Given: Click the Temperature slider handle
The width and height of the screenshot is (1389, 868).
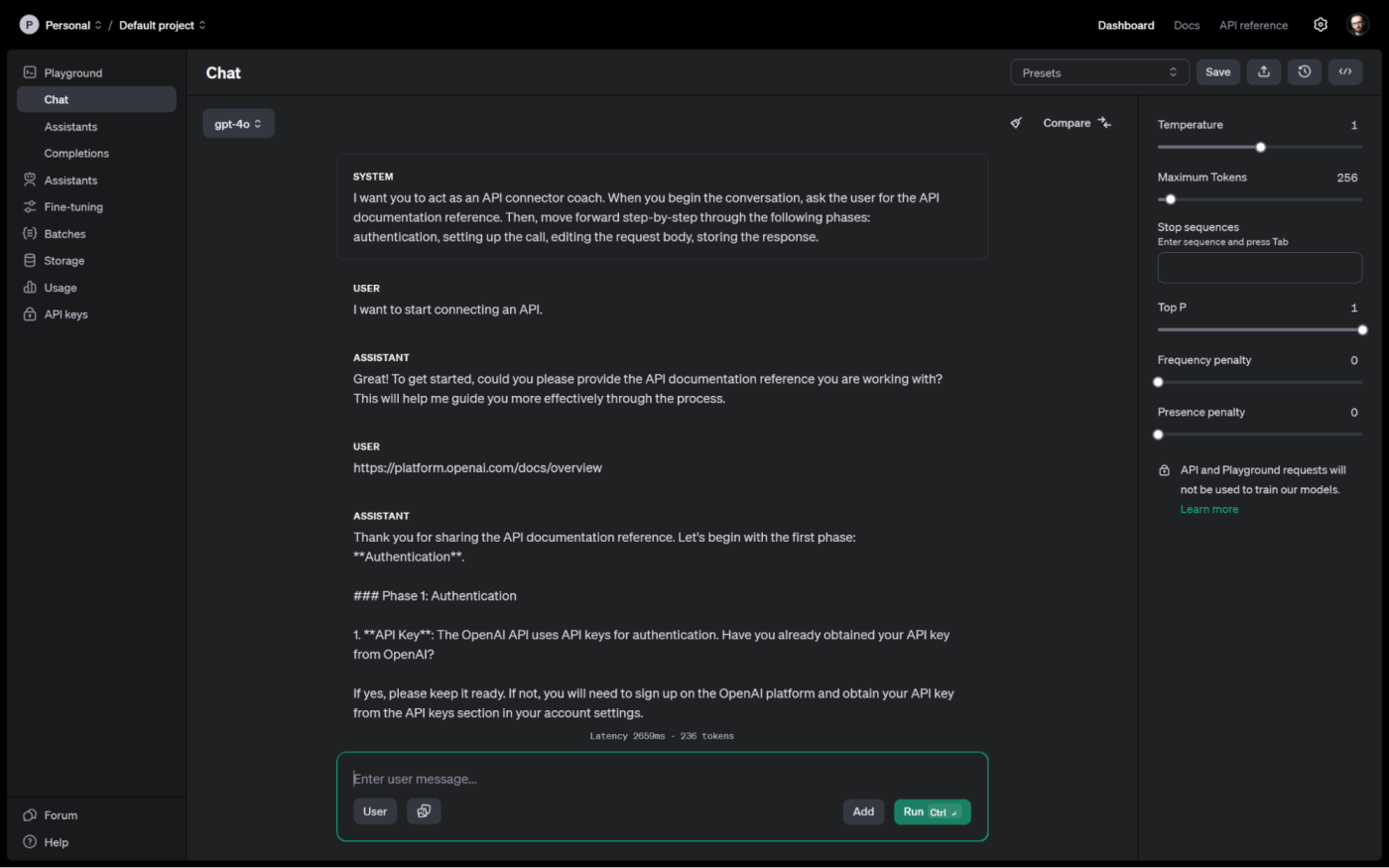Looking at the screenshot, I should coord(1261,147).
